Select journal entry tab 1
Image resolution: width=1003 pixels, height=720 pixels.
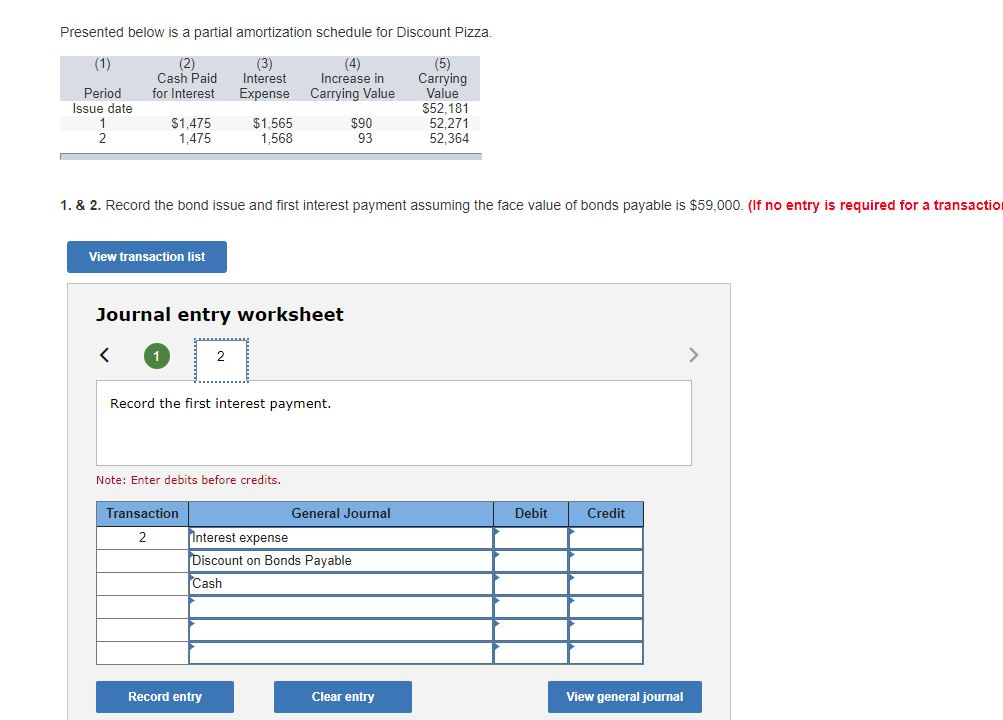(156, 355)
